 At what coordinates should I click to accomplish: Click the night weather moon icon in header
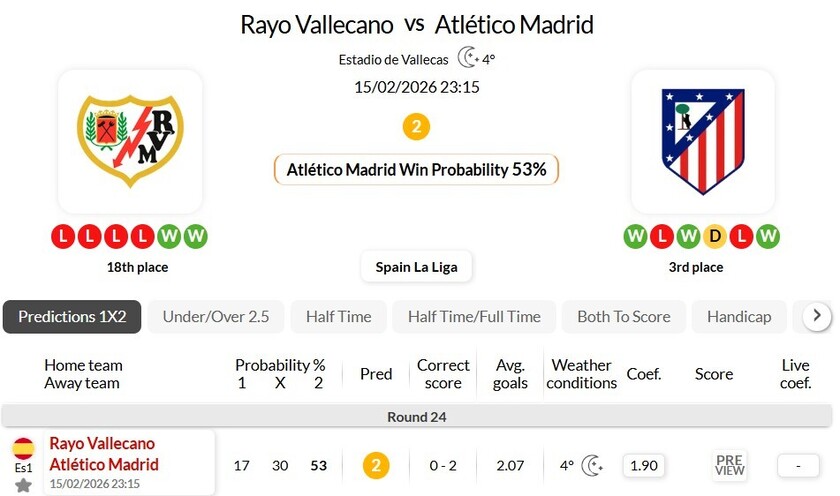[467, 58]
